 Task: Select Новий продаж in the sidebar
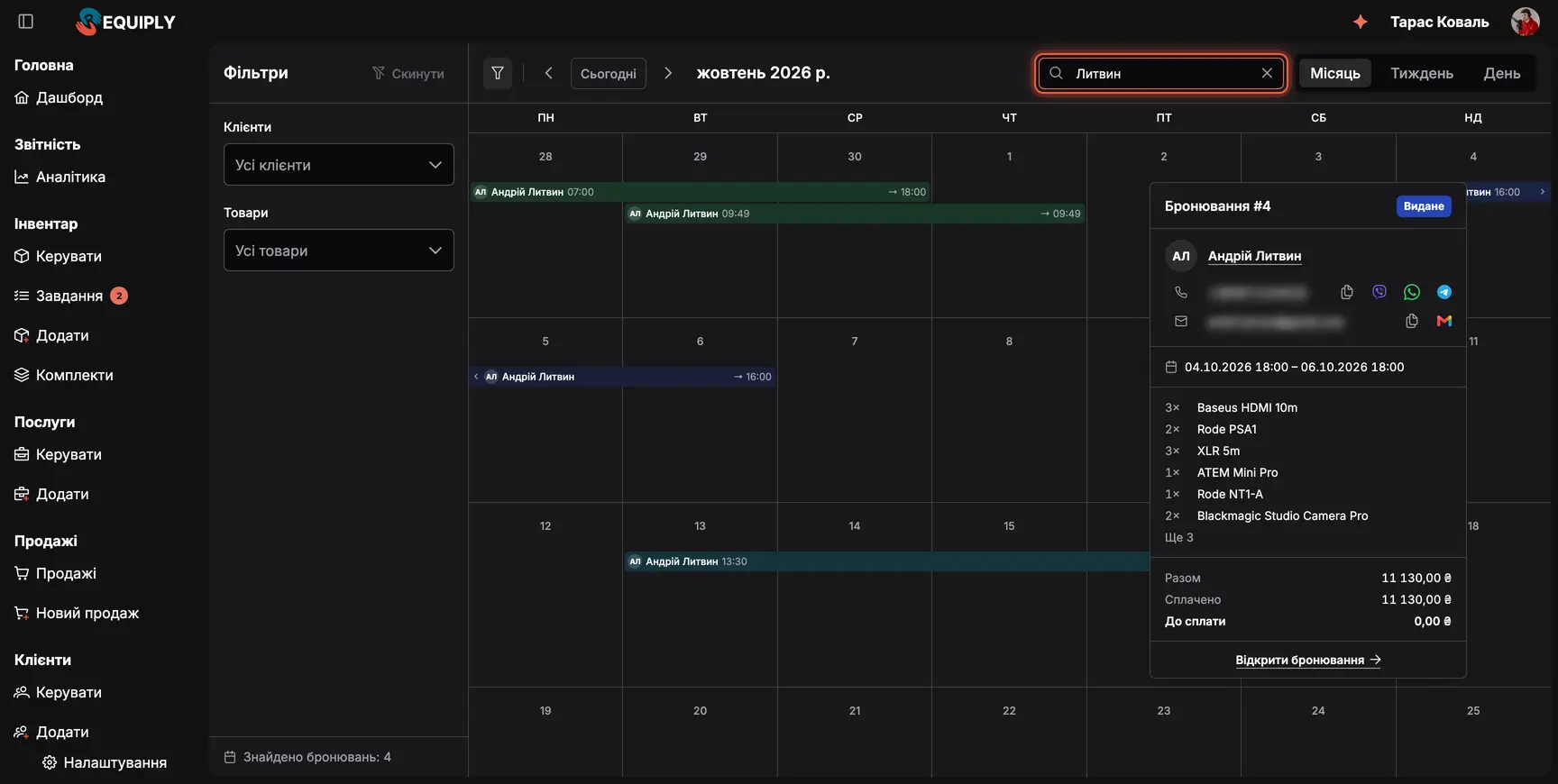tap(77, 613)
